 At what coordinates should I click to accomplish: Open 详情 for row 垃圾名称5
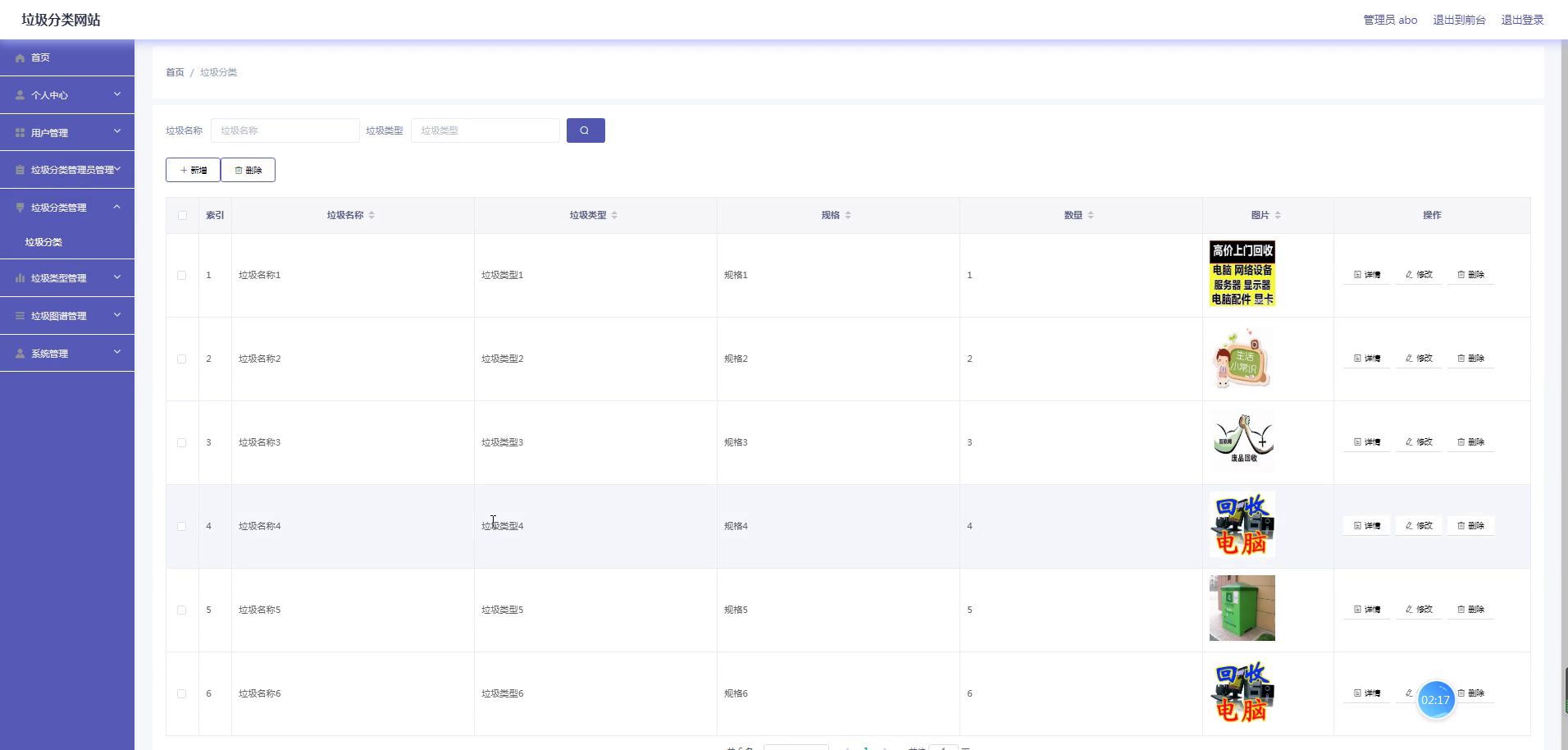pos(1366,610)
